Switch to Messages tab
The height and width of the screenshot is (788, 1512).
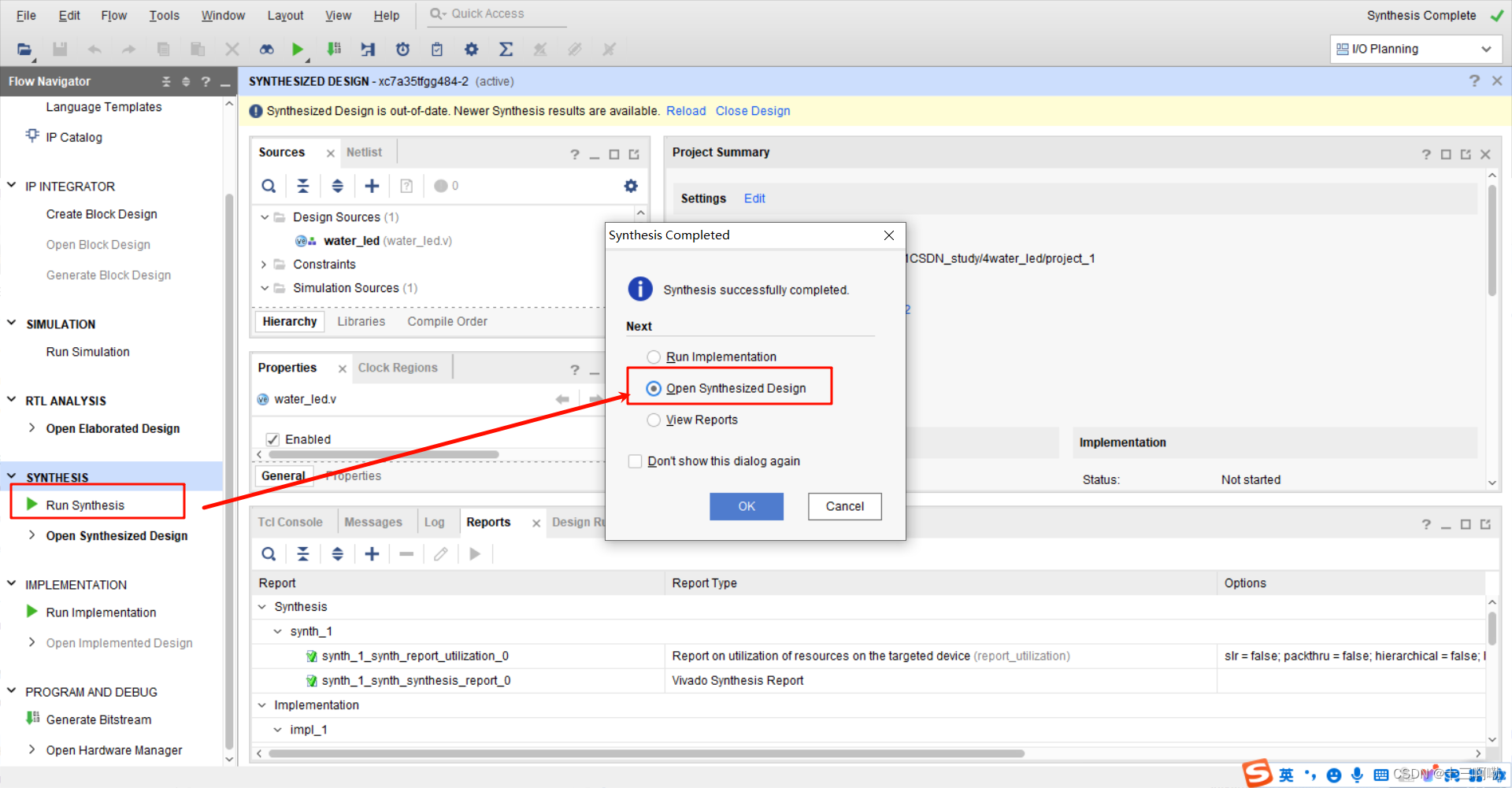tap(373, 522)
